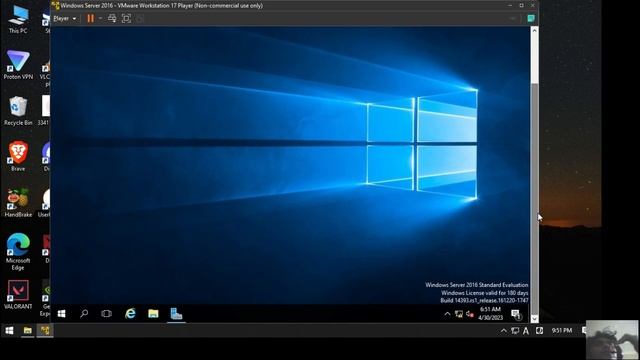Viewport: 640px width, 360px height.
Task: Select the Microsoft Edge desktop shortcut
Action: 18,252
